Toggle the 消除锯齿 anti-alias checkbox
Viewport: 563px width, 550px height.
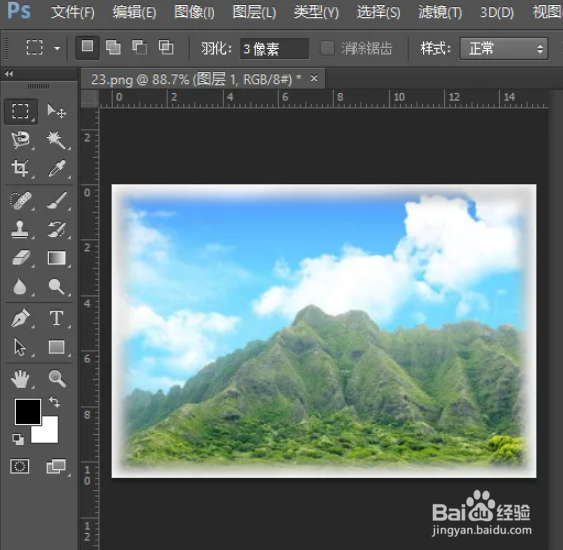point(327,48)
